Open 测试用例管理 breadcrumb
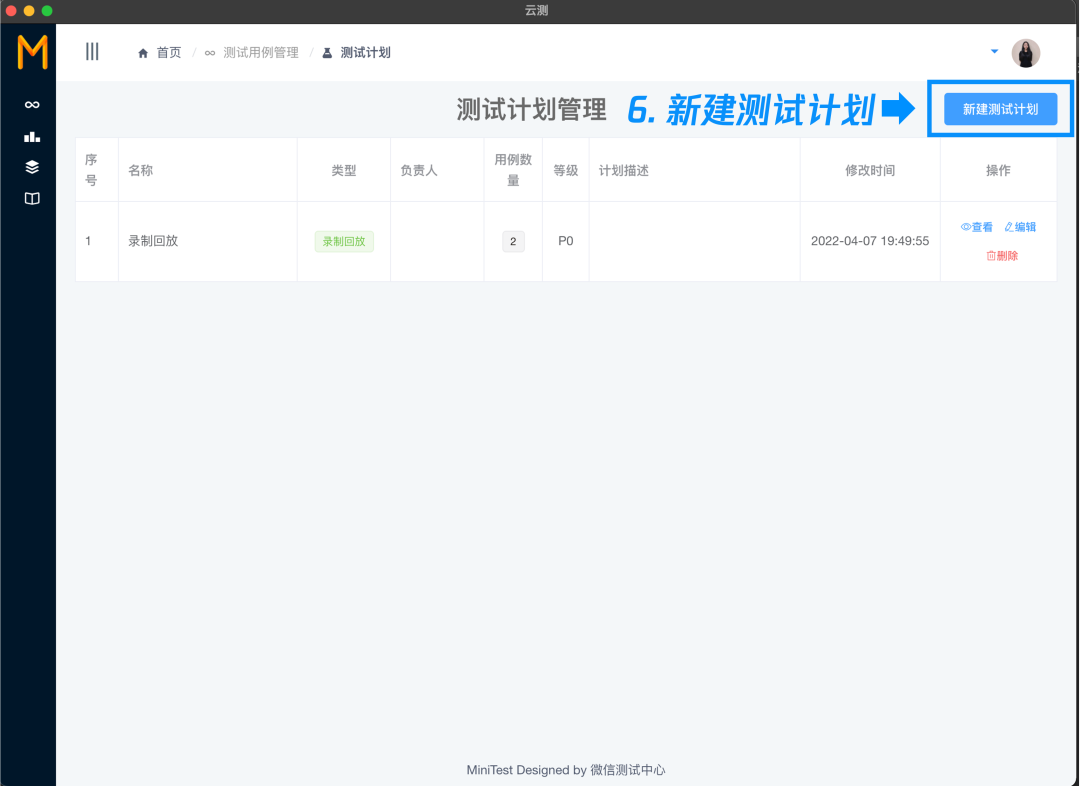Screen dimensions: 1080x786 point(252,53)
